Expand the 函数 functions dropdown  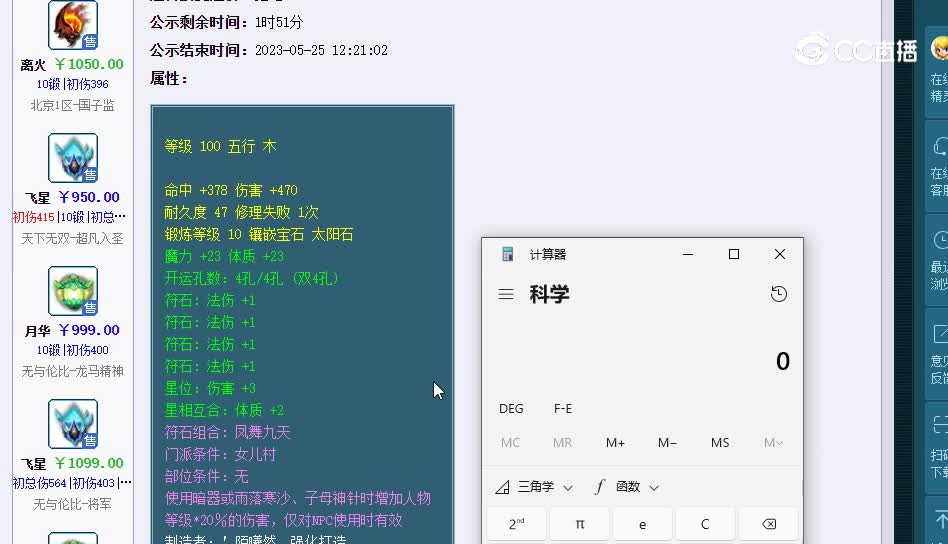pos(627,487)
